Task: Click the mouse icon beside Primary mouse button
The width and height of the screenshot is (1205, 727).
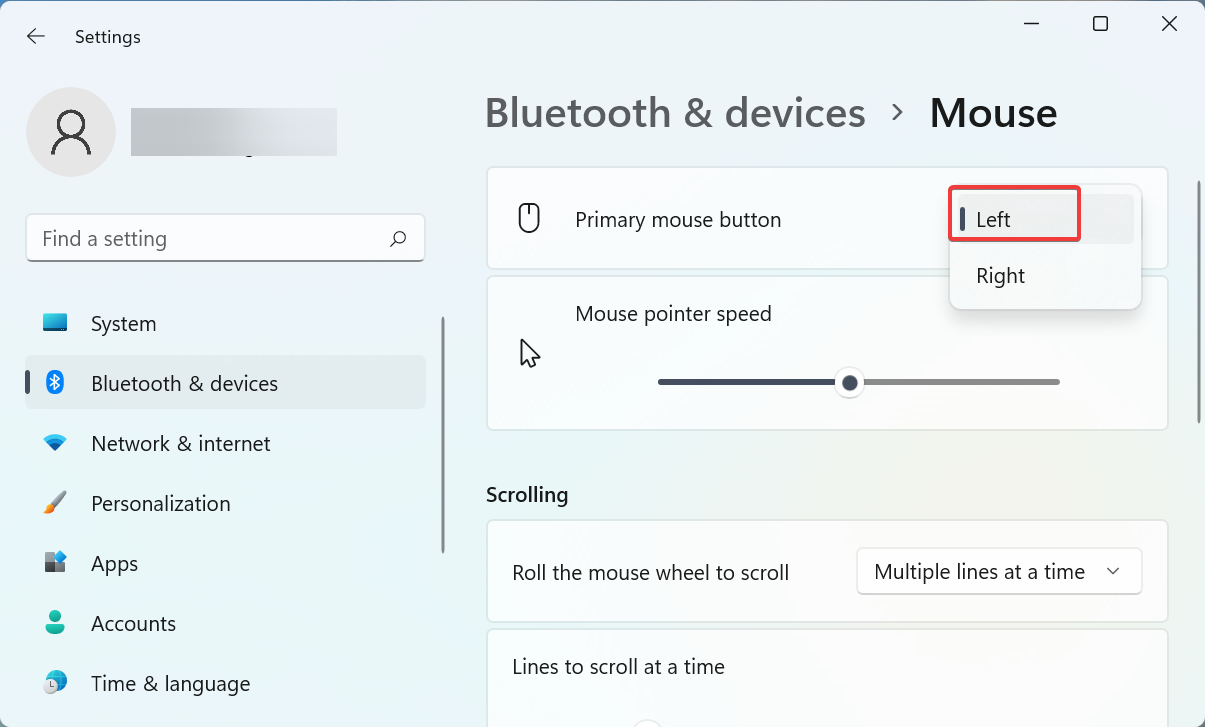Action: click(x=529, y=218)
